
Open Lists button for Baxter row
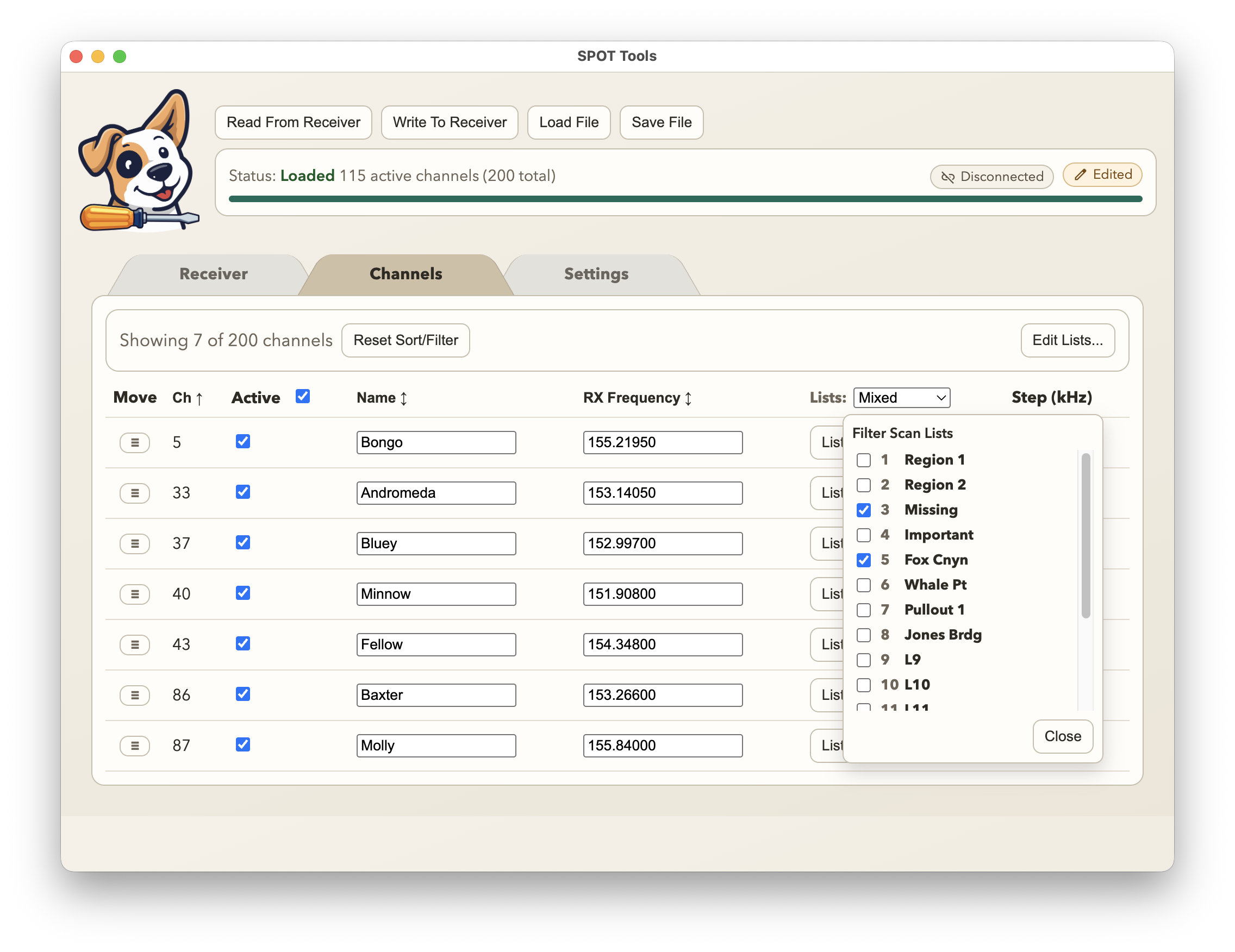pyautogui.click(x=827, y=695)
